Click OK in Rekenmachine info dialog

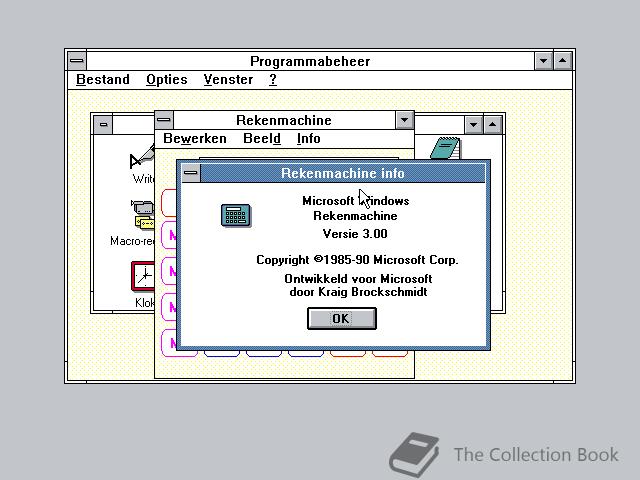coord(342,318)
